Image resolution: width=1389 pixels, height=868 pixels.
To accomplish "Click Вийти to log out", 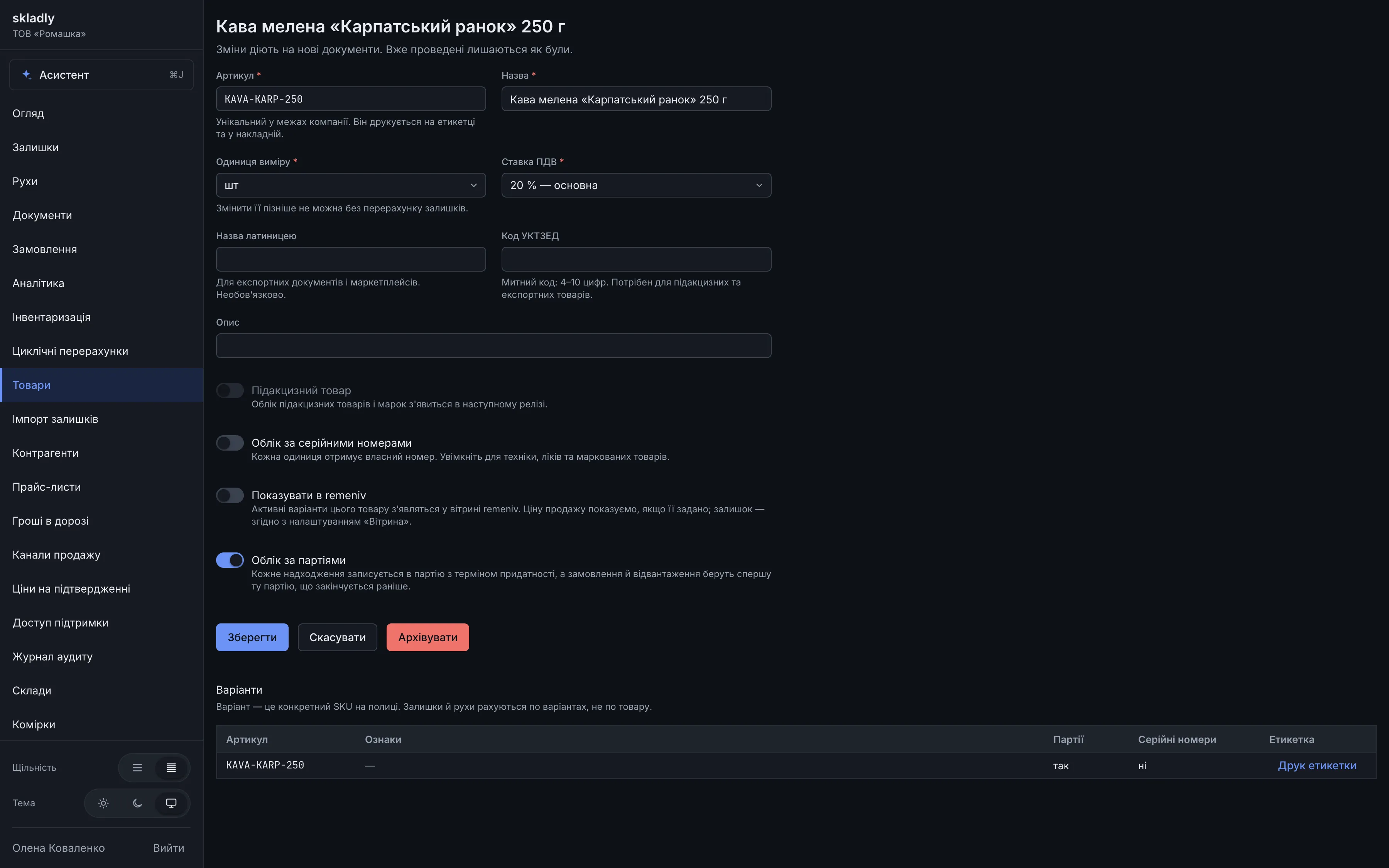I will tap(169, 848).
